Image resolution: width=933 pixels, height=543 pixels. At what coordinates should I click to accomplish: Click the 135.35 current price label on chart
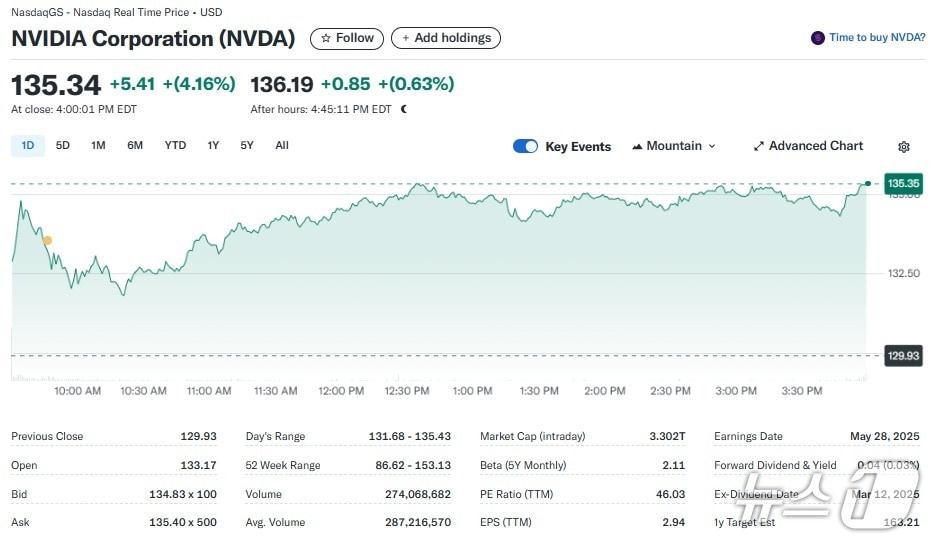902,183
